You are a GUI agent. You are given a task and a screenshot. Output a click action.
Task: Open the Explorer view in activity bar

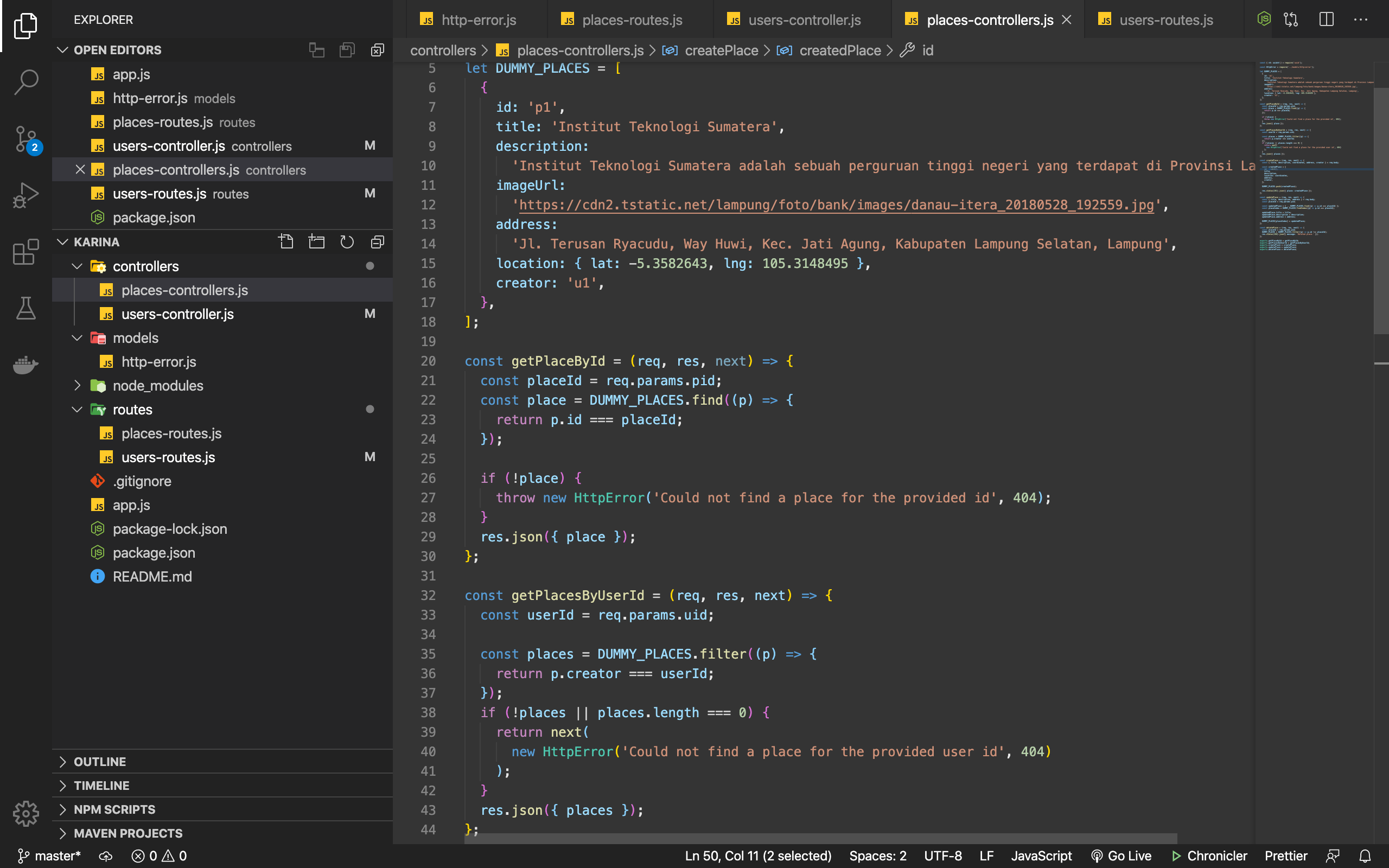pyautogui.click(x=26, y=26)
